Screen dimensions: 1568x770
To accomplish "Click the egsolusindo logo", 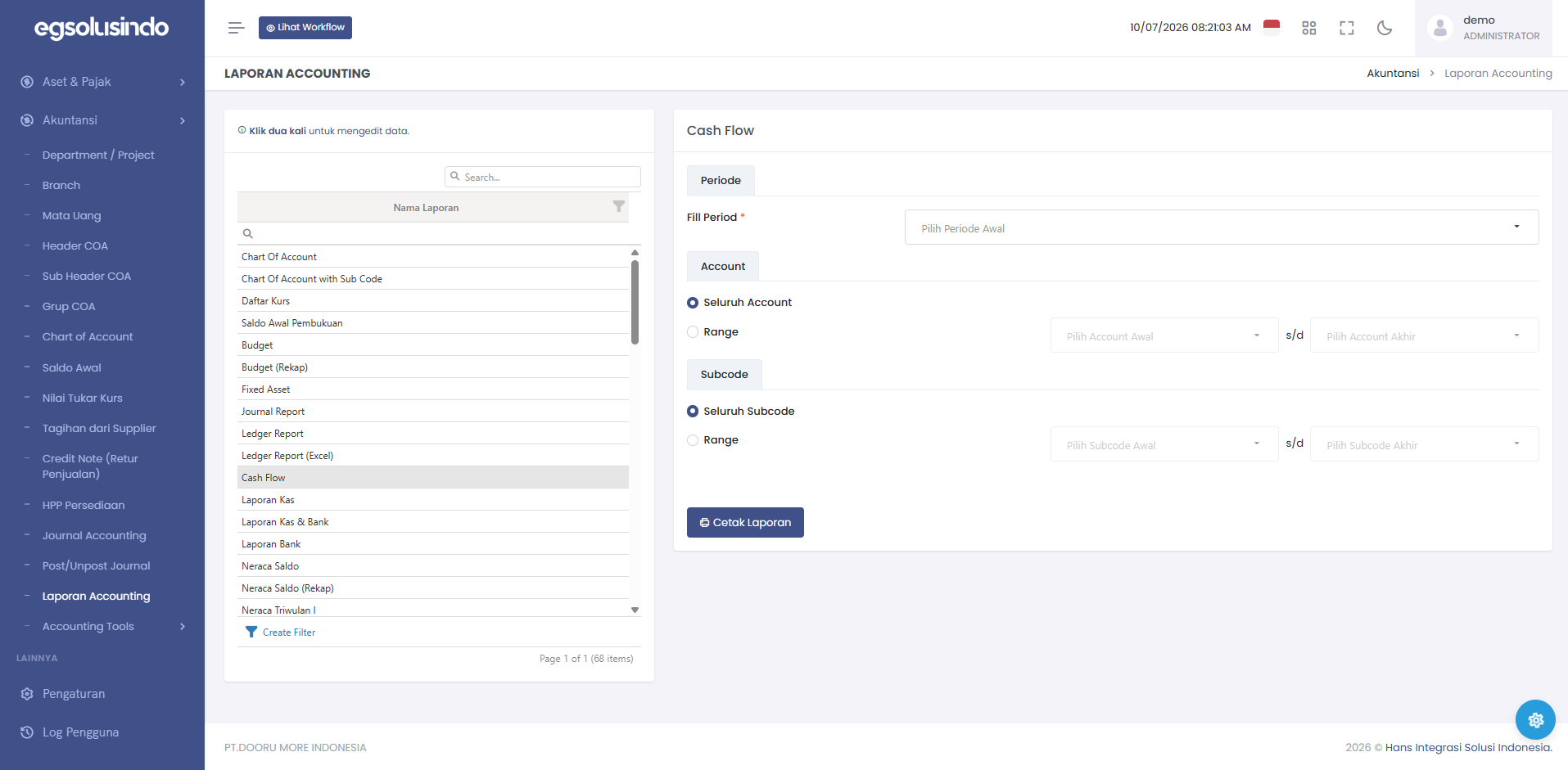I will pos(102,28).
